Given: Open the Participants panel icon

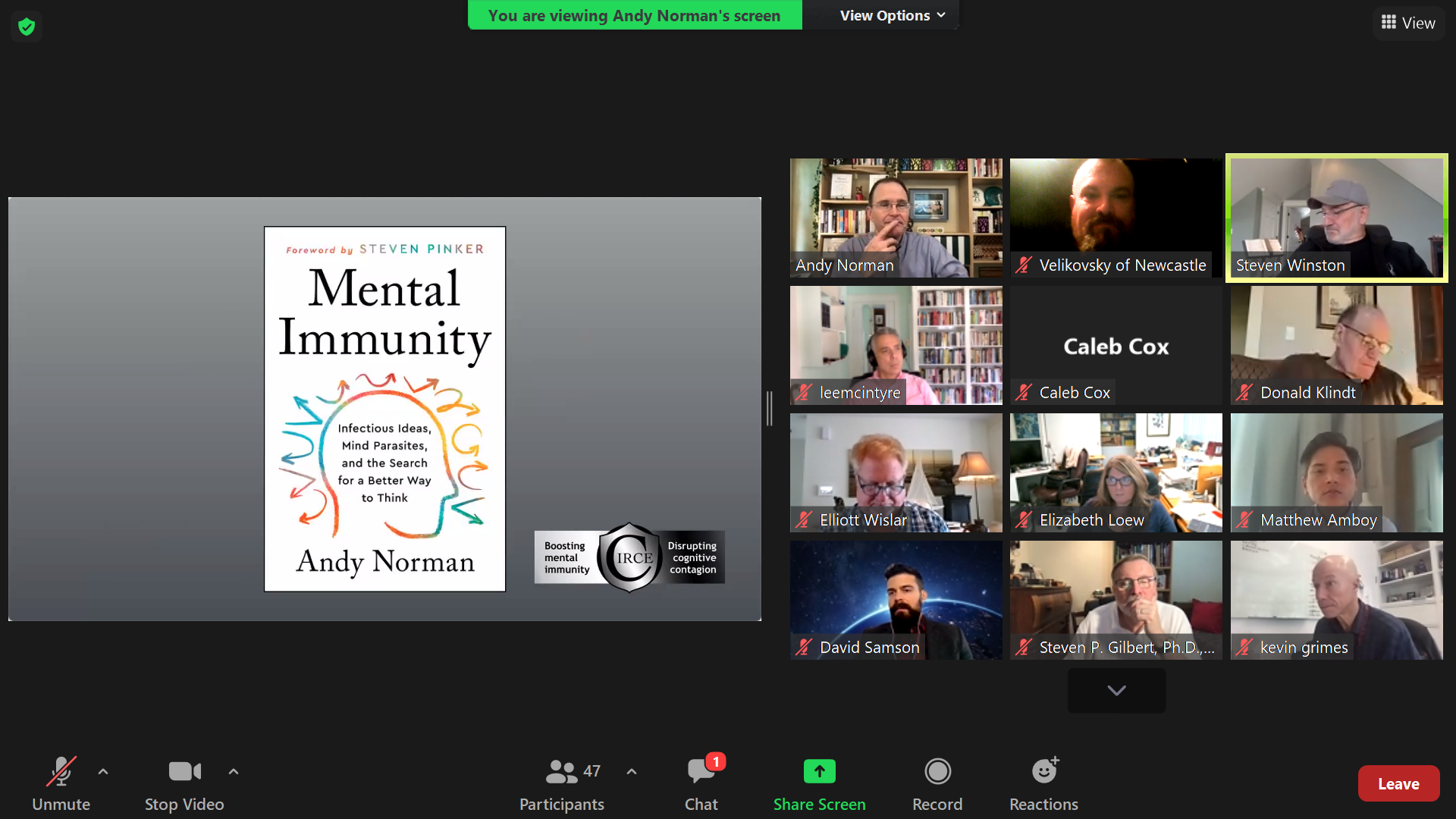Looking at the screenshot, I should [561, 771].
